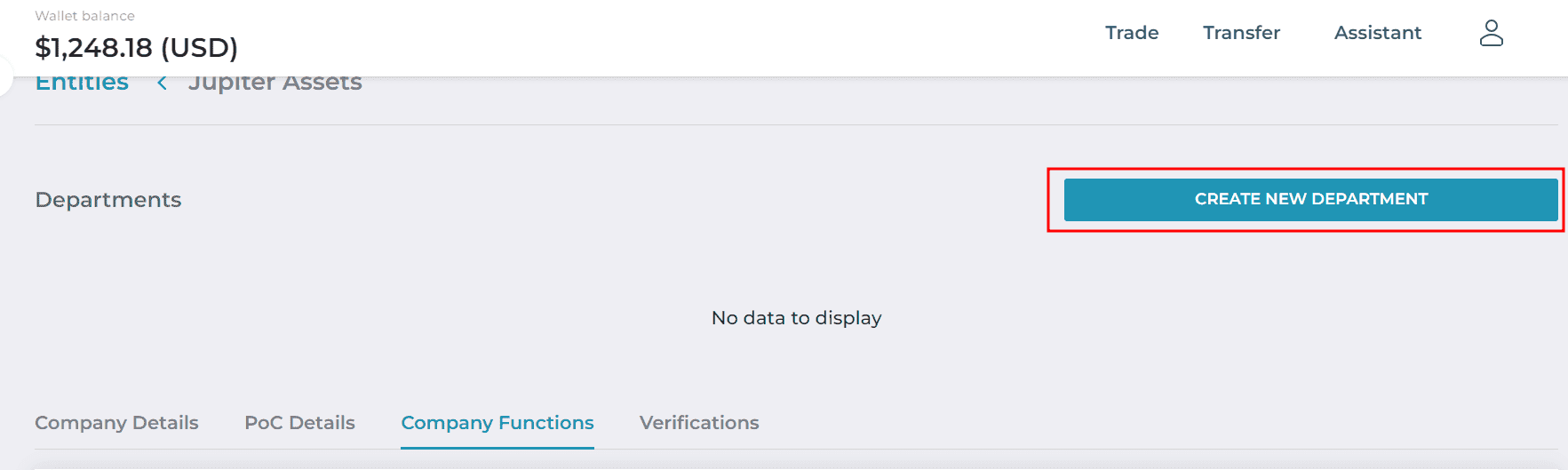Open the user profile icon

1491,33
